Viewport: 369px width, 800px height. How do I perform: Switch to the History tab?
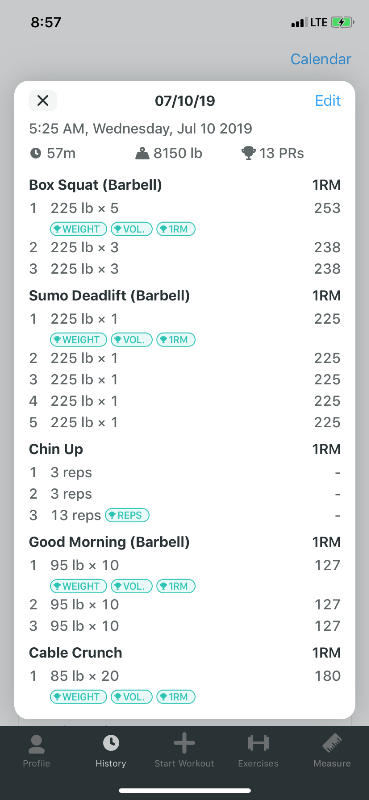[110, 751]
